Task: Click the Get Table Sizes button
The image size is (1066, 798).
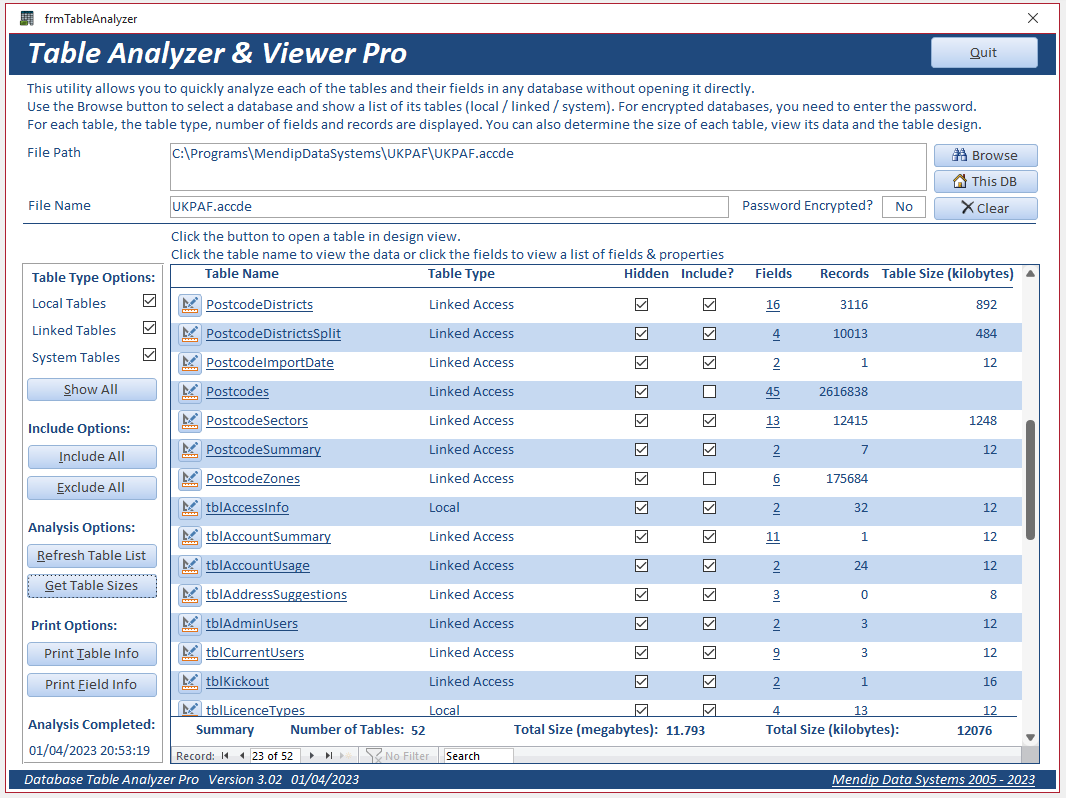Action: pyautogui.click(x=92, y=586)
